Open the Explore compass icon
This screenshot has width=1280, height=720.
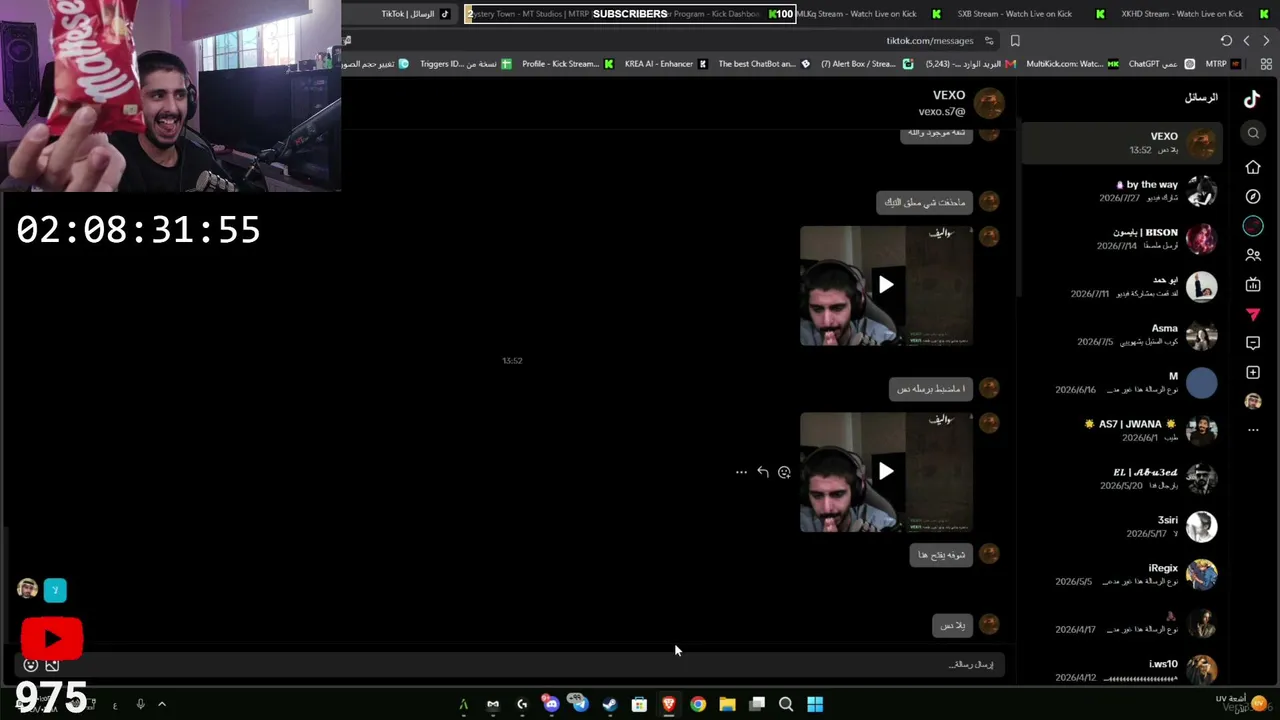[x=1253, y=197]
